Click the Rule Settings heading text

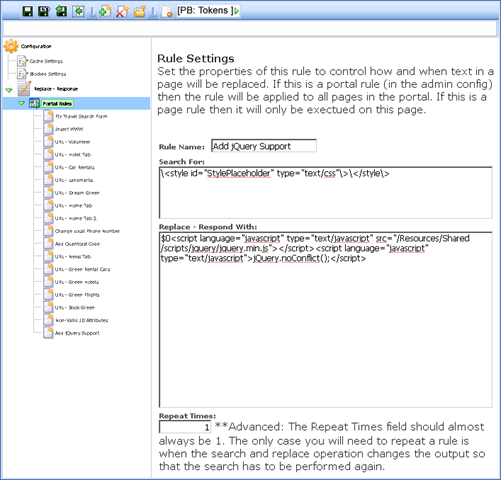coord(196,59)
